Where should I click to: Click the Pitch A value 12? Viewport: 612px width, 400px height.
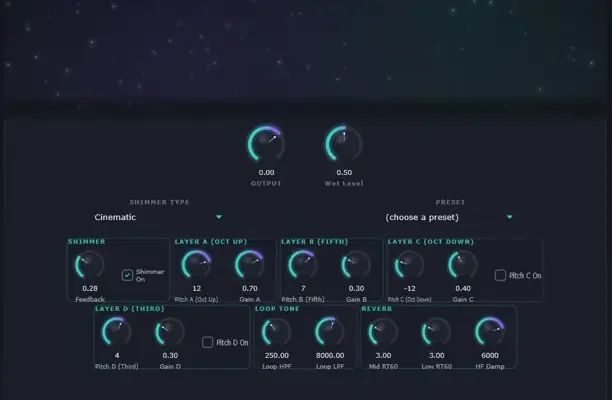[x=196, y=288]
